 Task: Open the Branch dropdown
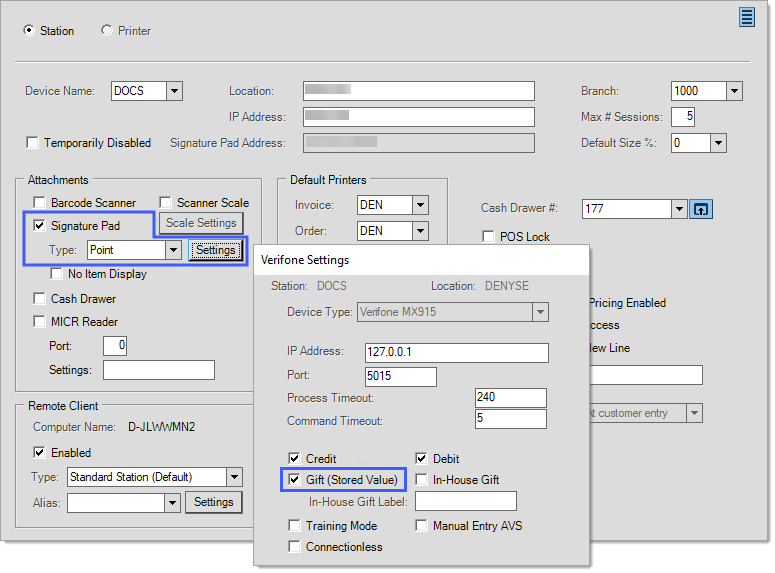pyautogui.click(x=734, y=91)
